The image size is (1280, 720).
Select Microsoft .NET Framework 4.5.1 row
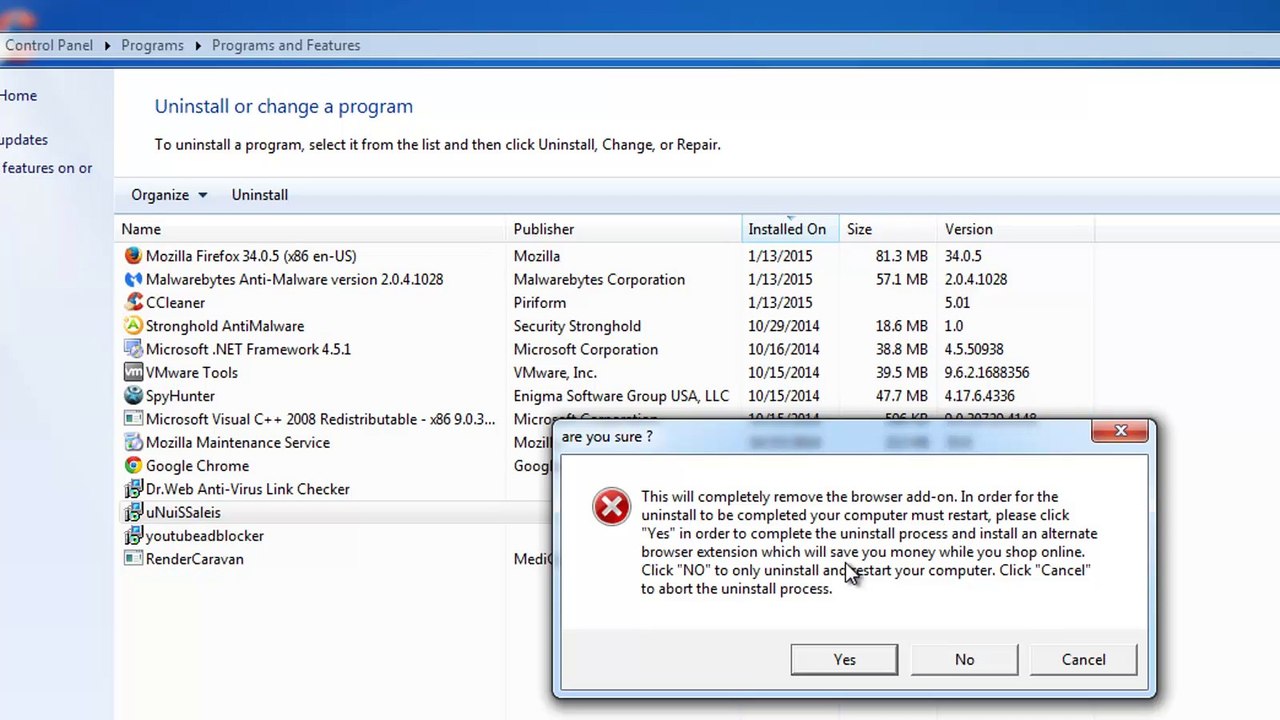tap(248, 349)
